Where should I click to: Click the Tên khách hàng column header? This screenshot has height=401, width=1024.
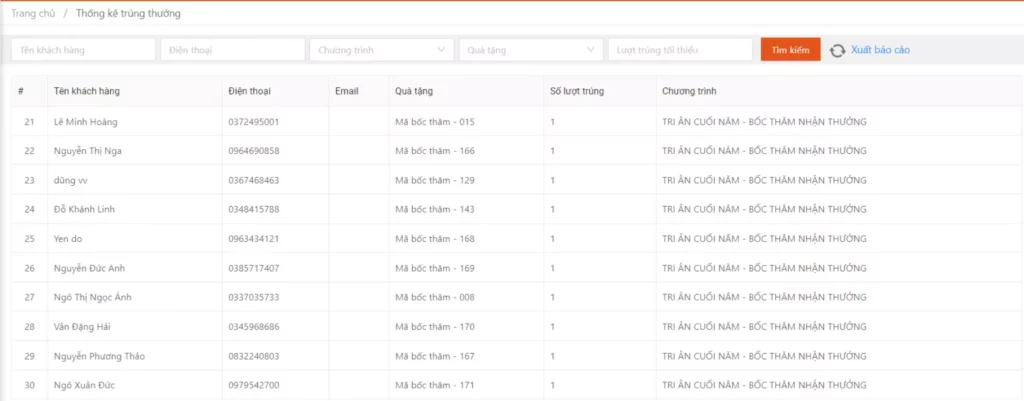click(87, 91)
